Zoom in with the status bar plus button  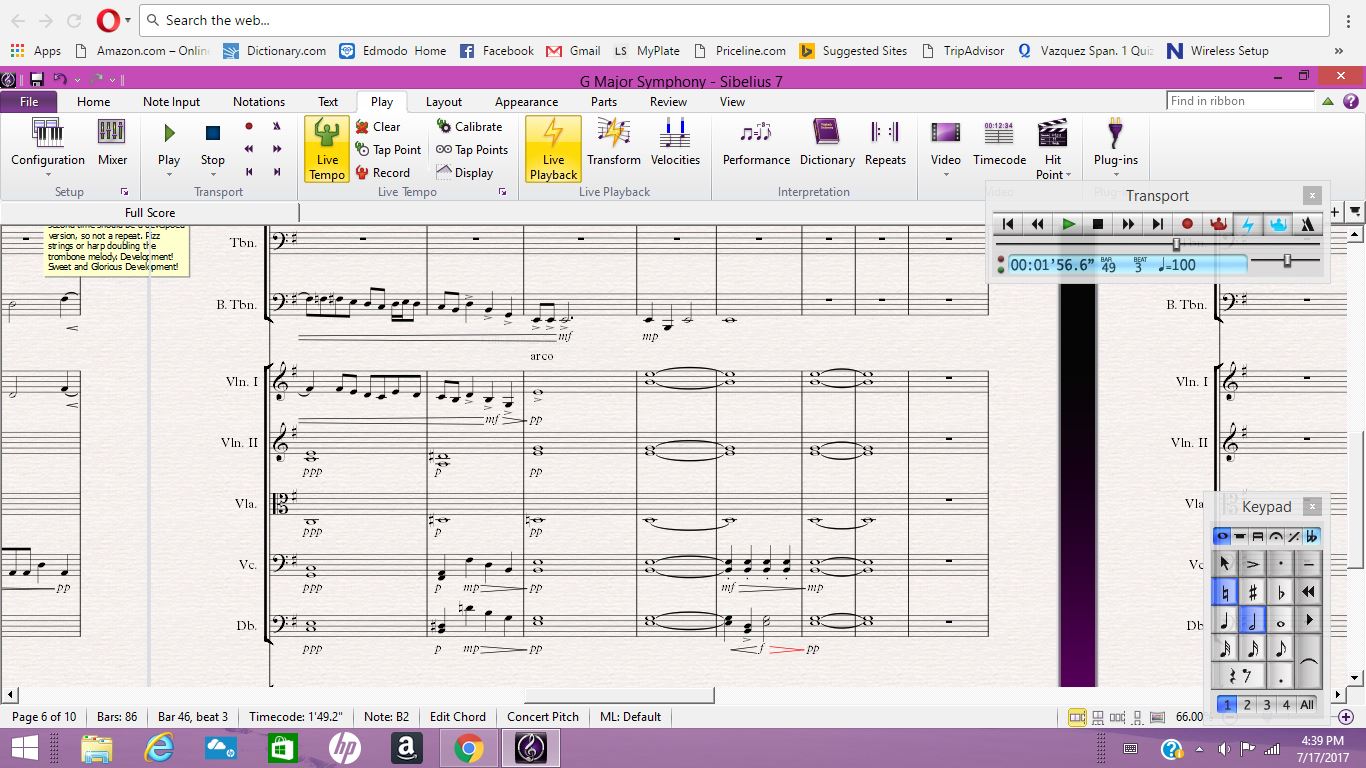click(x=1345, y=717)
